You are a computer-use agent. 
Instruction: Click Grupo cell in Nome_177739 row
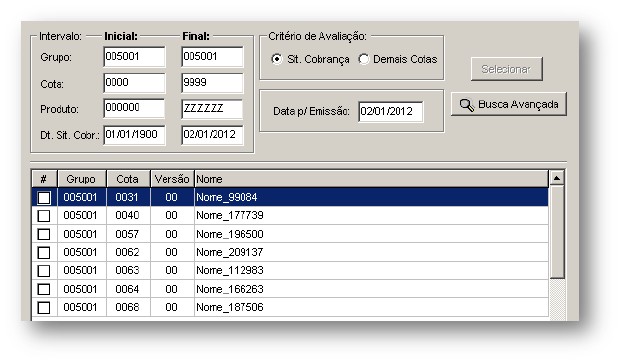(x=82, y=215)
